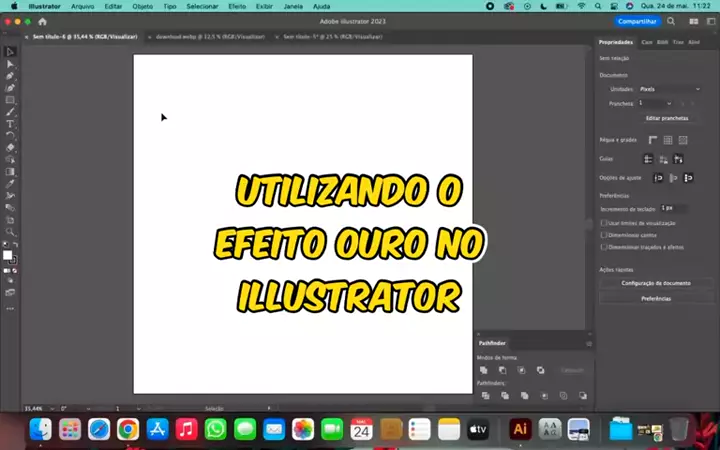Click the Compartilhar button
Image resolution: width=720 pixels, height=450 pixels.
(637, 22)
